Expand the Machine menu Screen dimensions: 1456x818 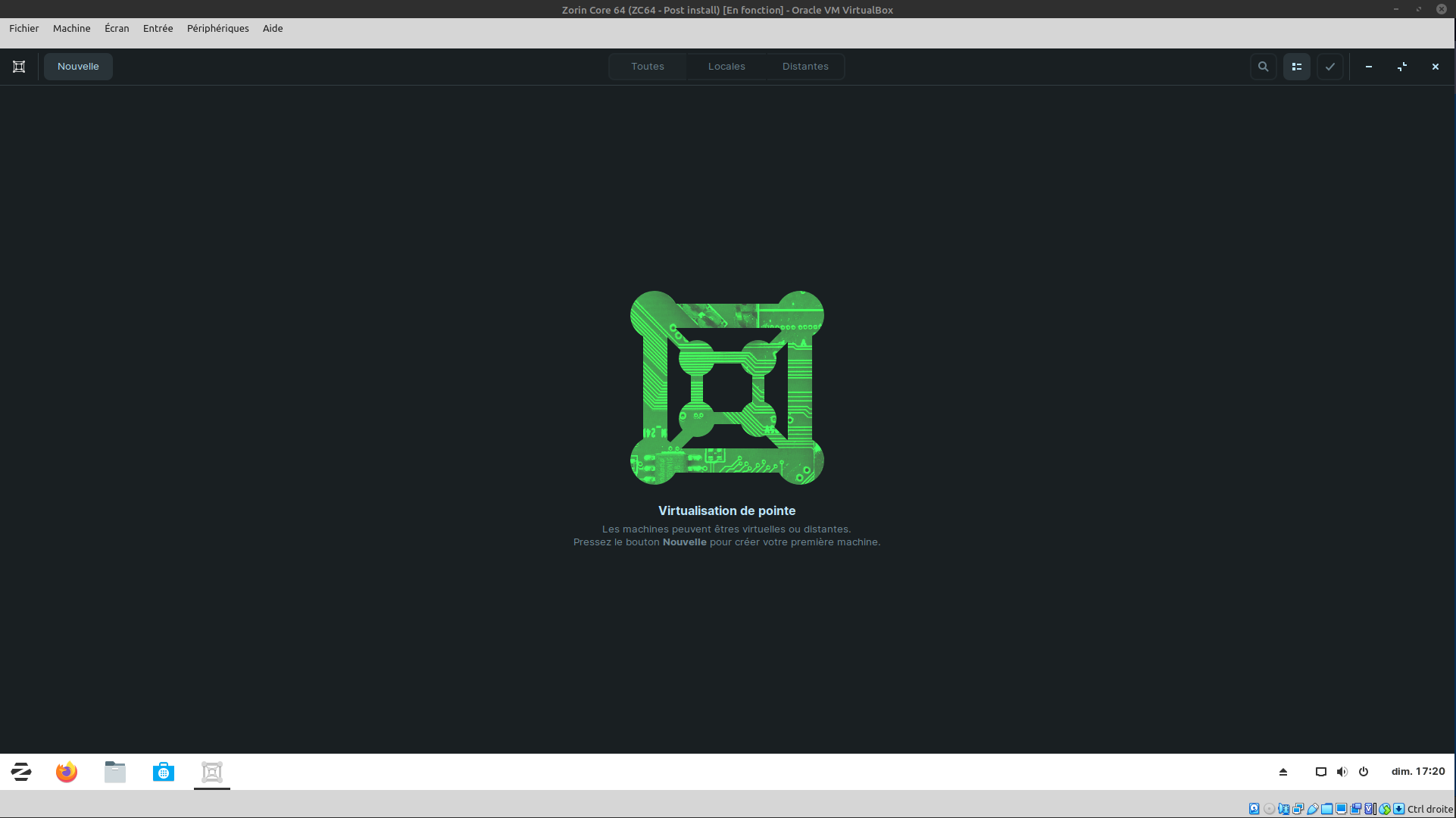click(71, 28)
